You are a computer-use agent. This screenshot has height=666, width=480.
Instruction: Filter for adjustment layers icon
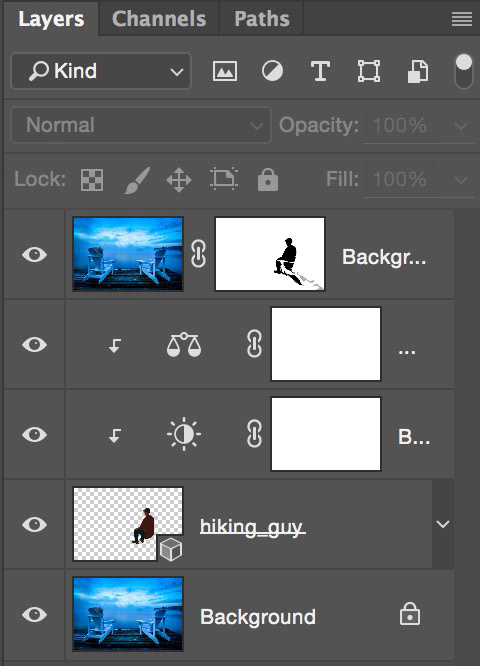[272, 71]
